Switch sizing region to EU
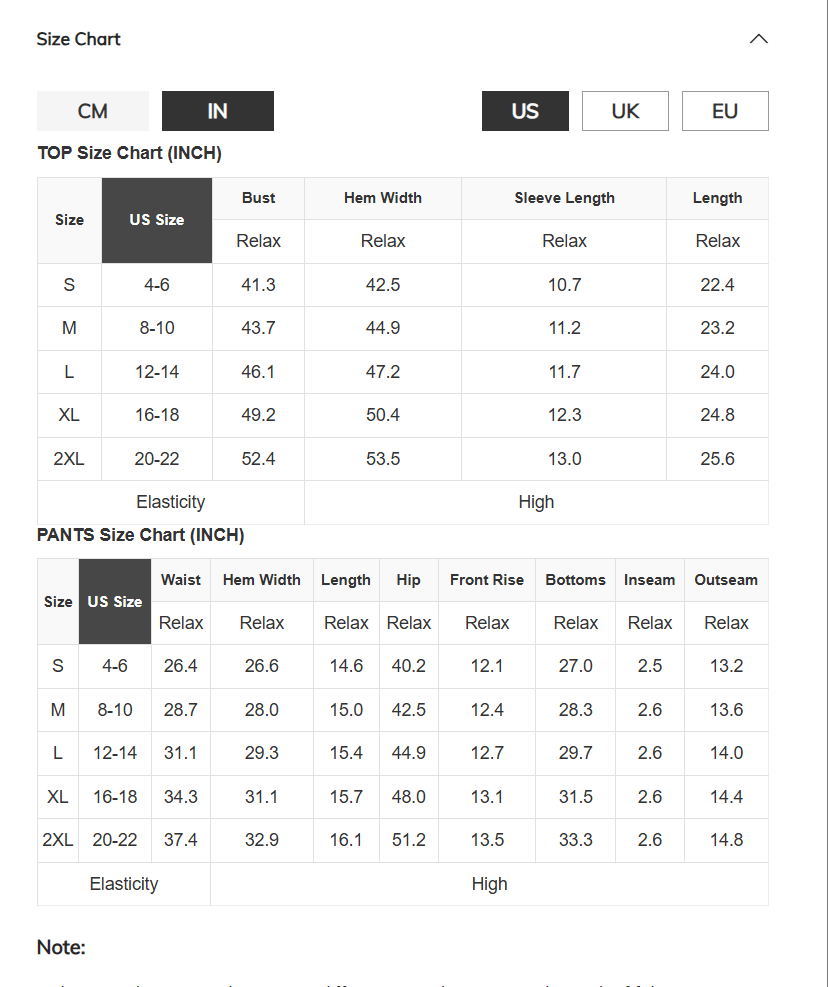 (x=725, y=111)
